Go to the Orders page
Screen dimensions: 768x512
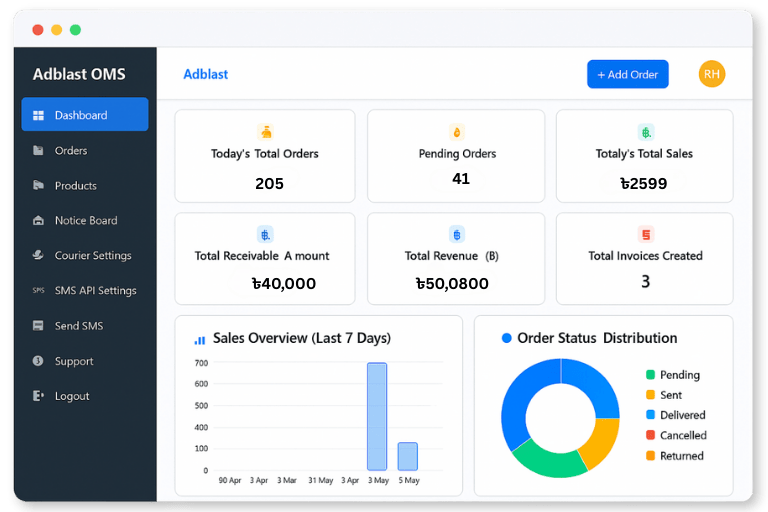coord(85,150)
